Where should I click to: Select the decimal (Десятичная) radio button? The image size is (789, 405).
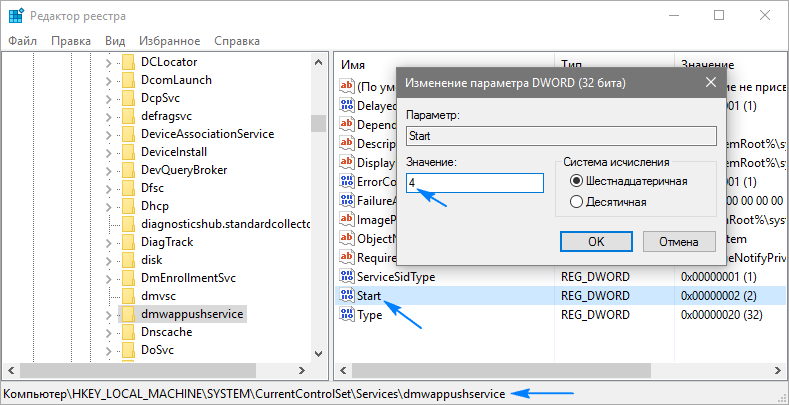coord(577,202)
